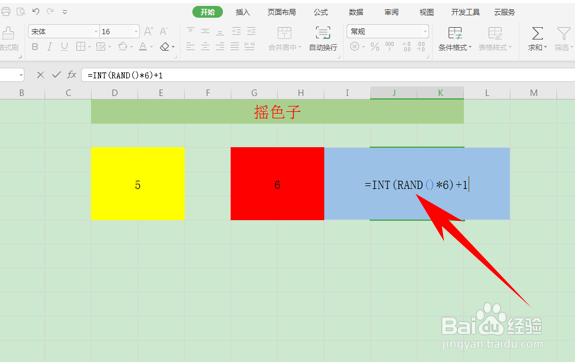Toggle Center horizontal alignment
This screenshot has width=575, height=364.
pyautogui.click(x=205, y=46)
